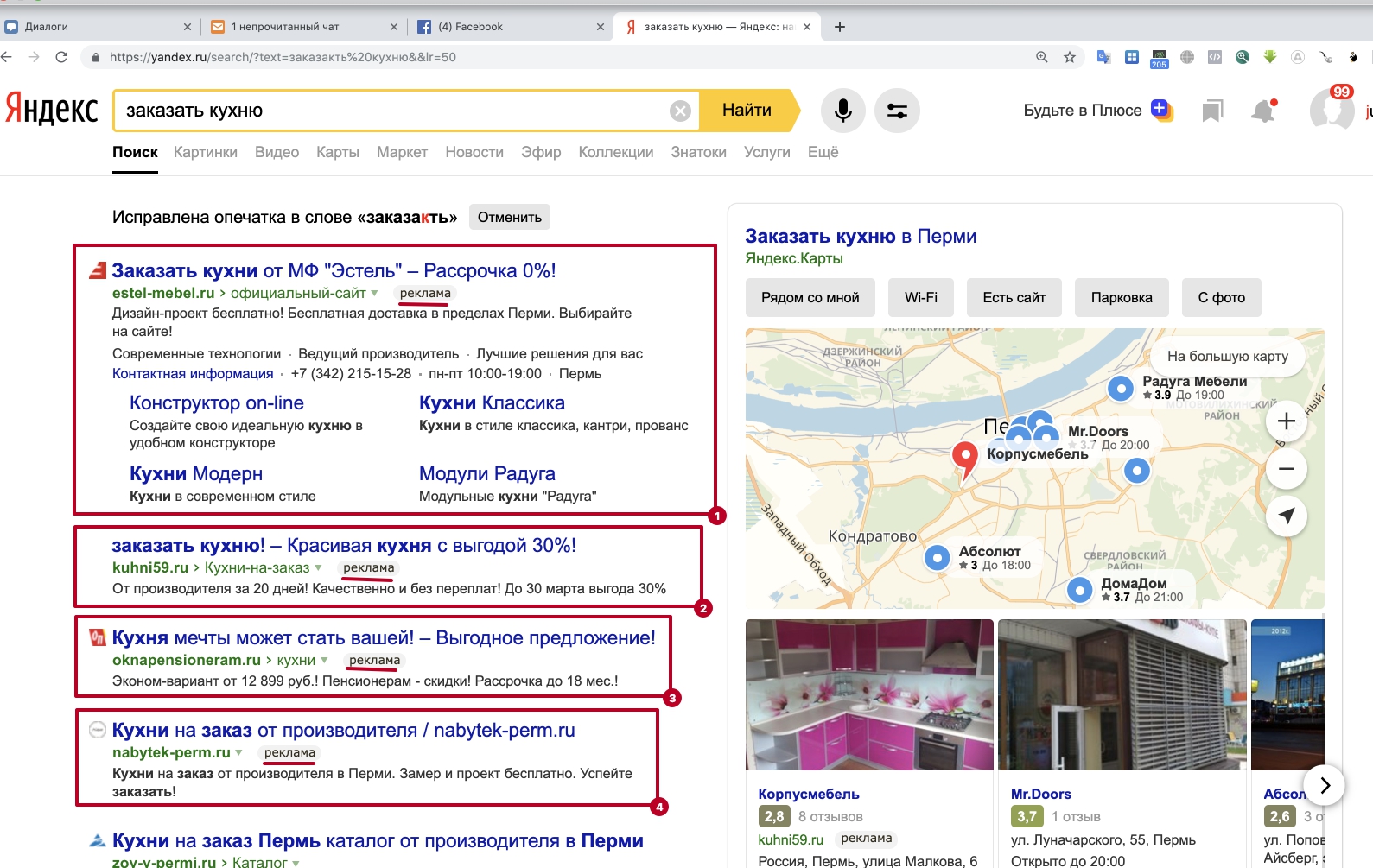
Task: Click the microphone voice search icon
Action: (842, 111)
